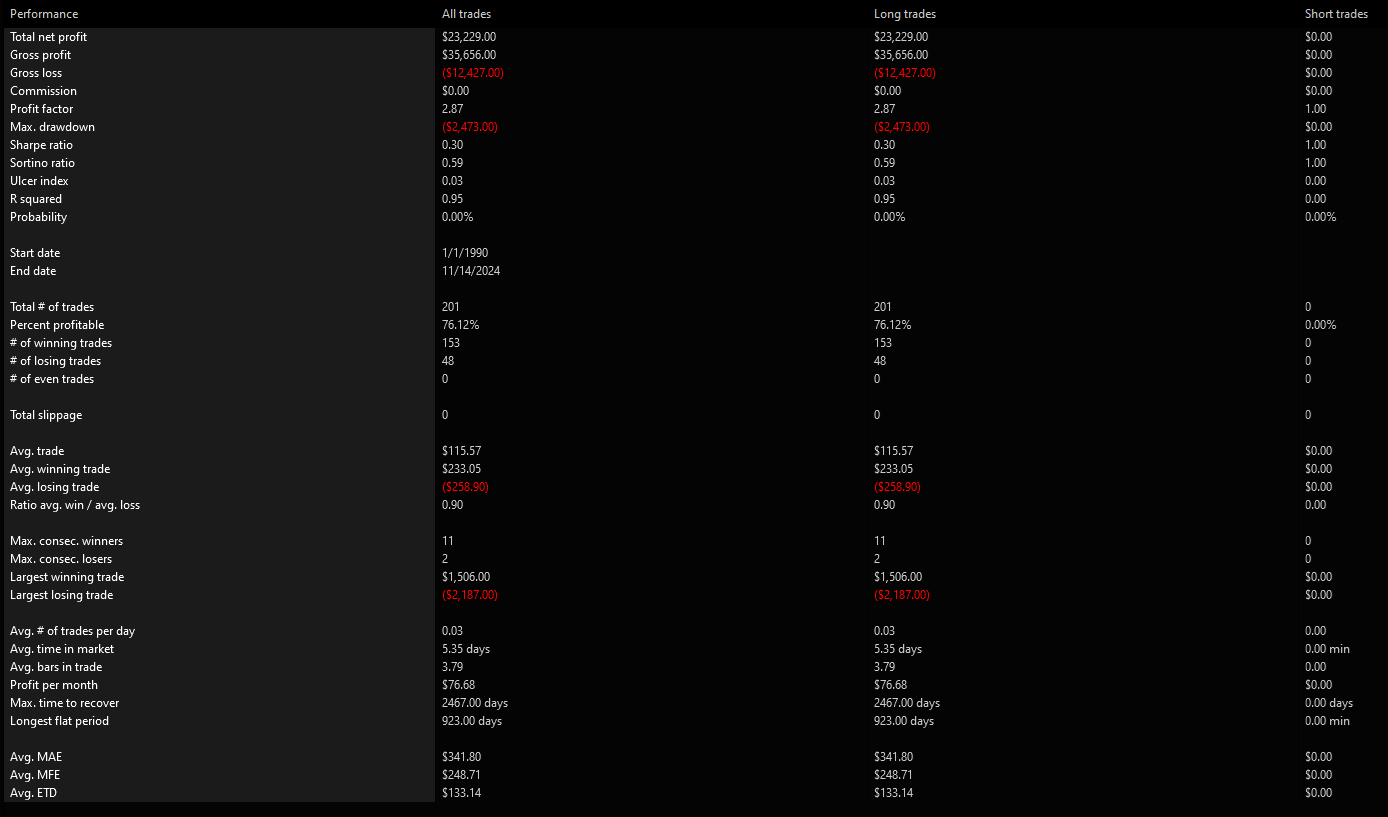Click 153 in the Long trades column
Viewport: 1388px width, 817px height.
coord(883,343)
